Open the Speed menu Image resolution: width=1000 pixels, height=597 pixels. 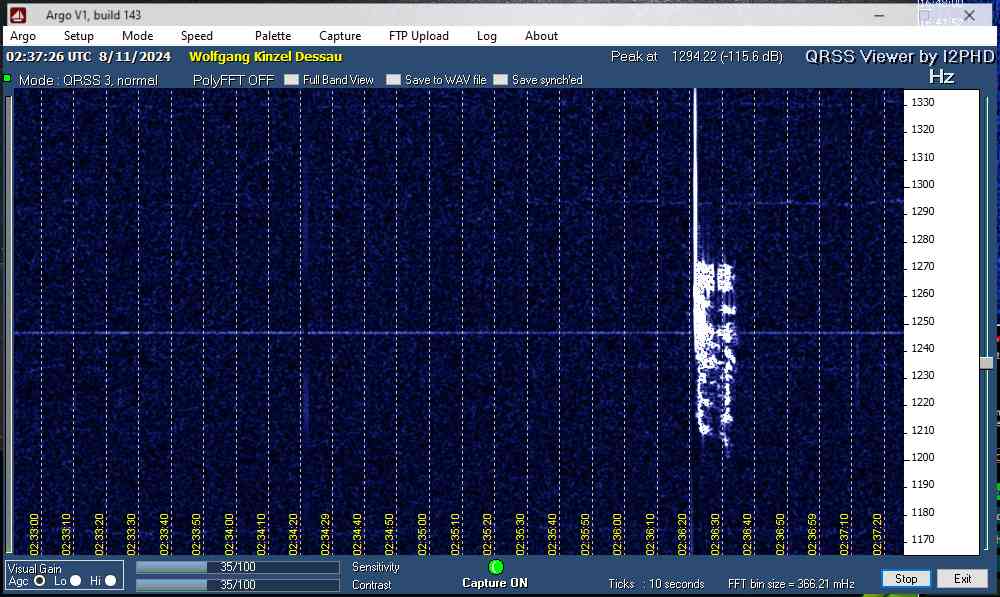coord(196,36)
